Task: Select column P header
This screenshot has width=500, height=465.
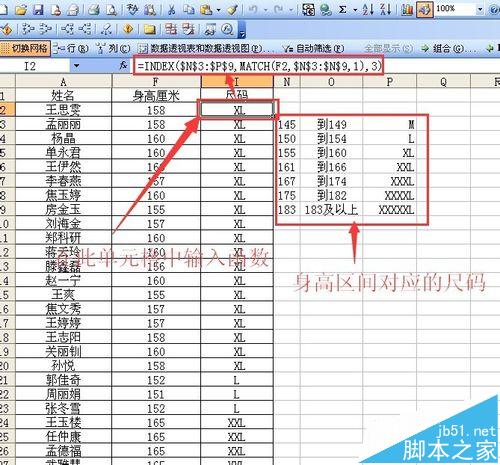Action: tap(389, 82)
